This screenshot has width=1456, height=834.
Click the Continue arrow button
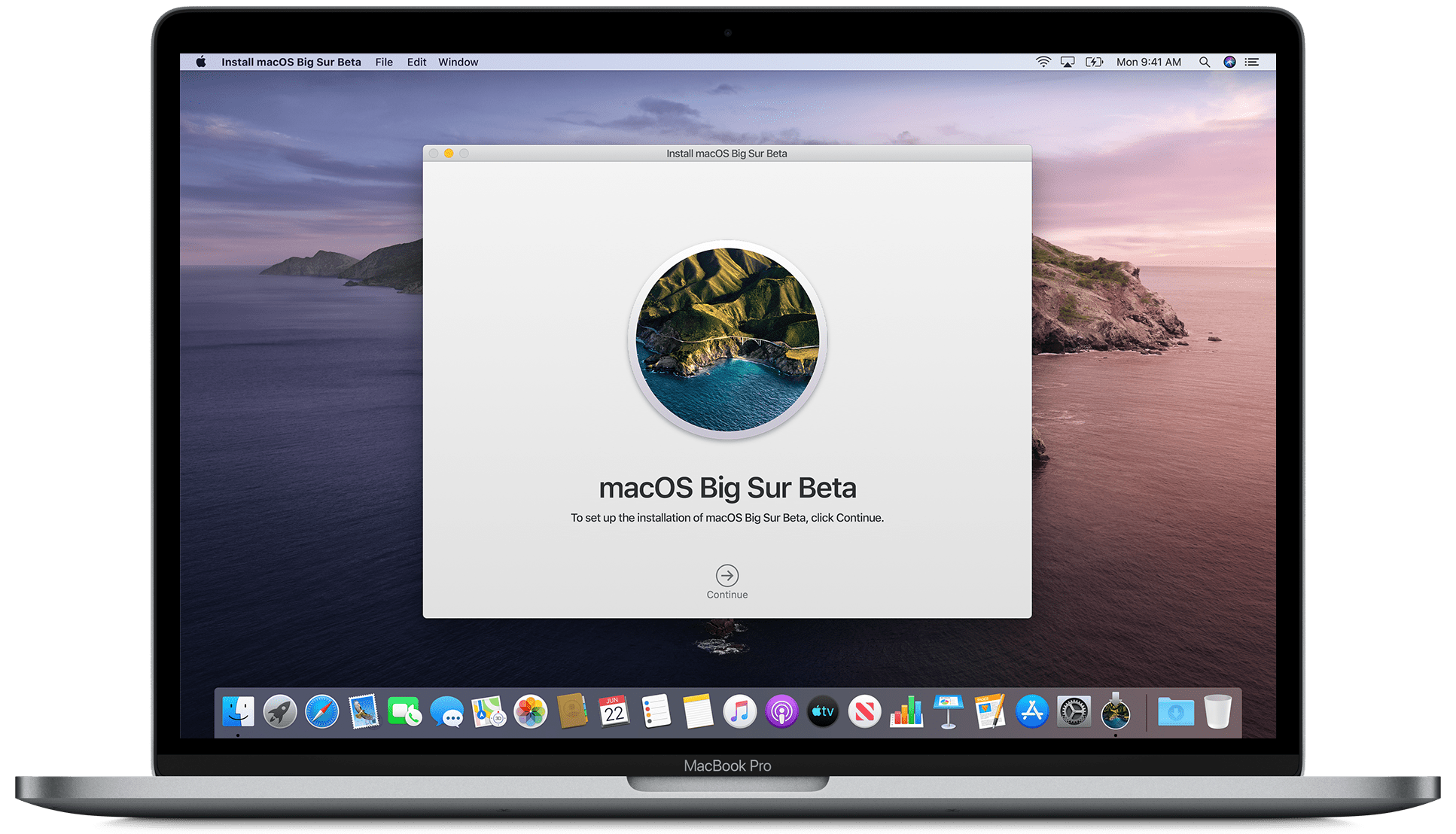tap(726, 576)
